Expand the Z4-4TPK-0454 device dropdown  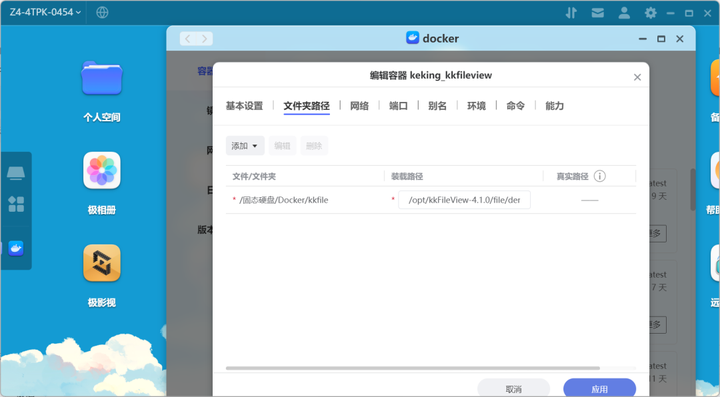tap(45, 12)
